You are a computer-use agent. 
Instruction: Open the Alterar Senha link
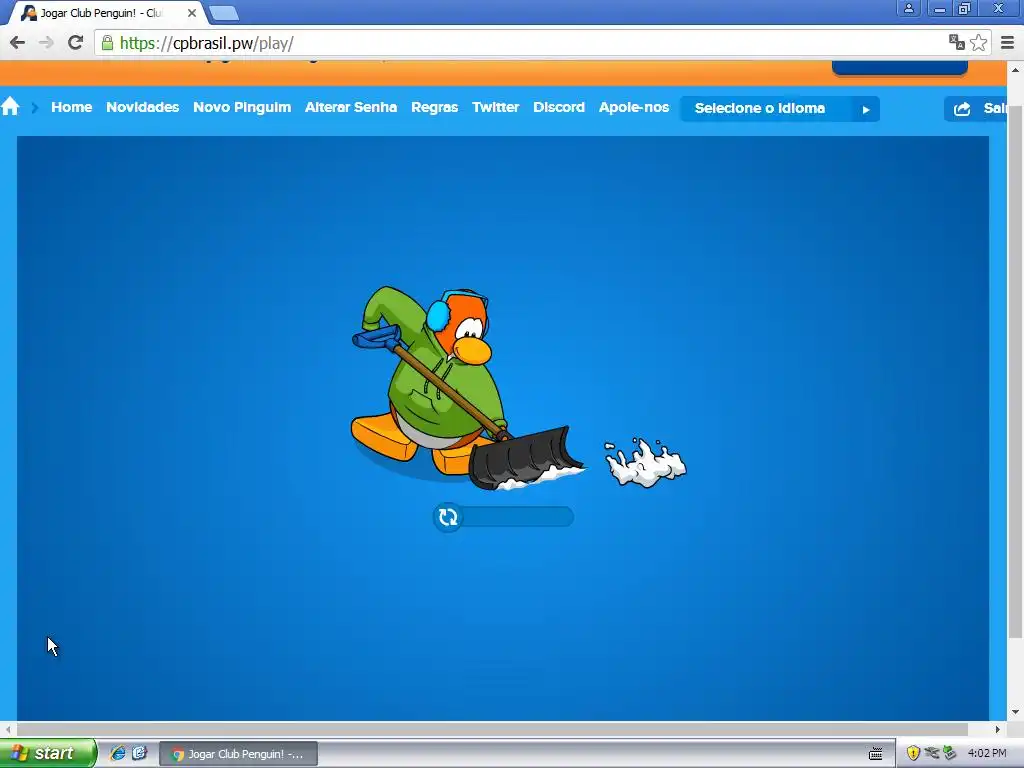click(351, 107)
